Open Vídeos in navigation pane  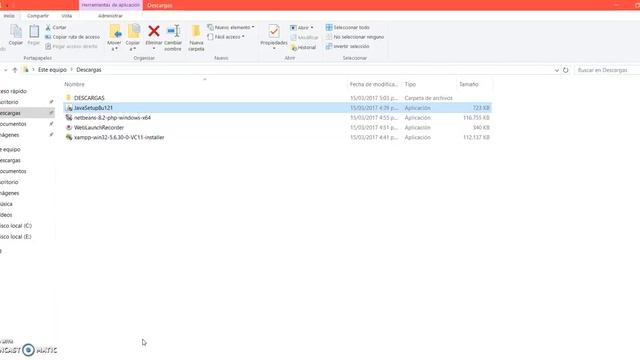click(x=6, y=215)
